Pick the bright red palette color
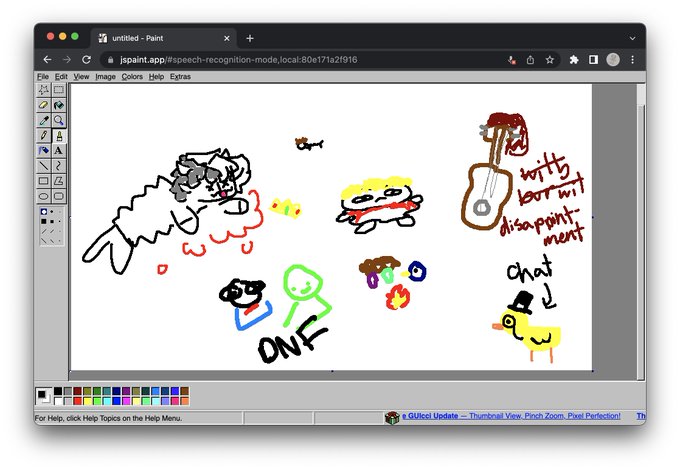 pos(78,401)
